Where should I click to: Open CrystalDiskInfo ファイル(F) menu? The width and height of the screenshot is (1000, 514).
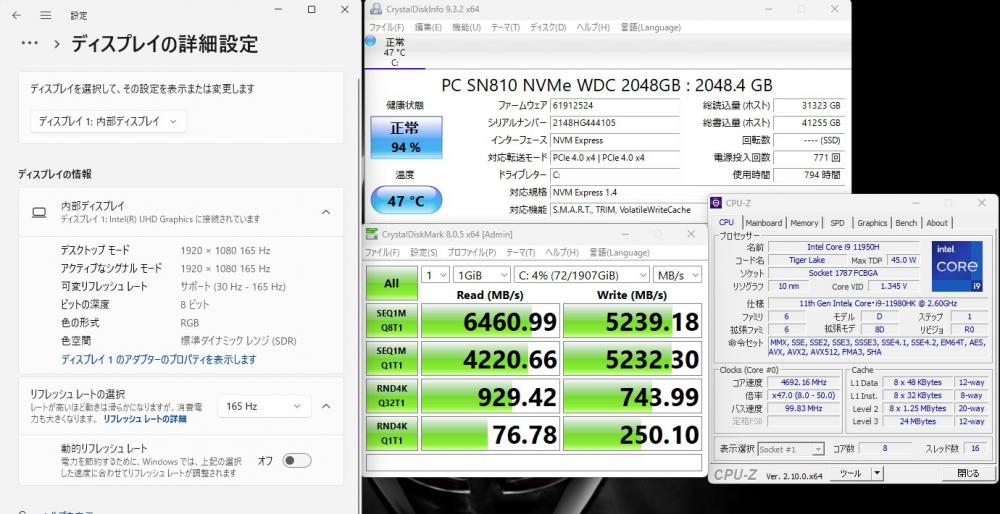coord(386,27)
